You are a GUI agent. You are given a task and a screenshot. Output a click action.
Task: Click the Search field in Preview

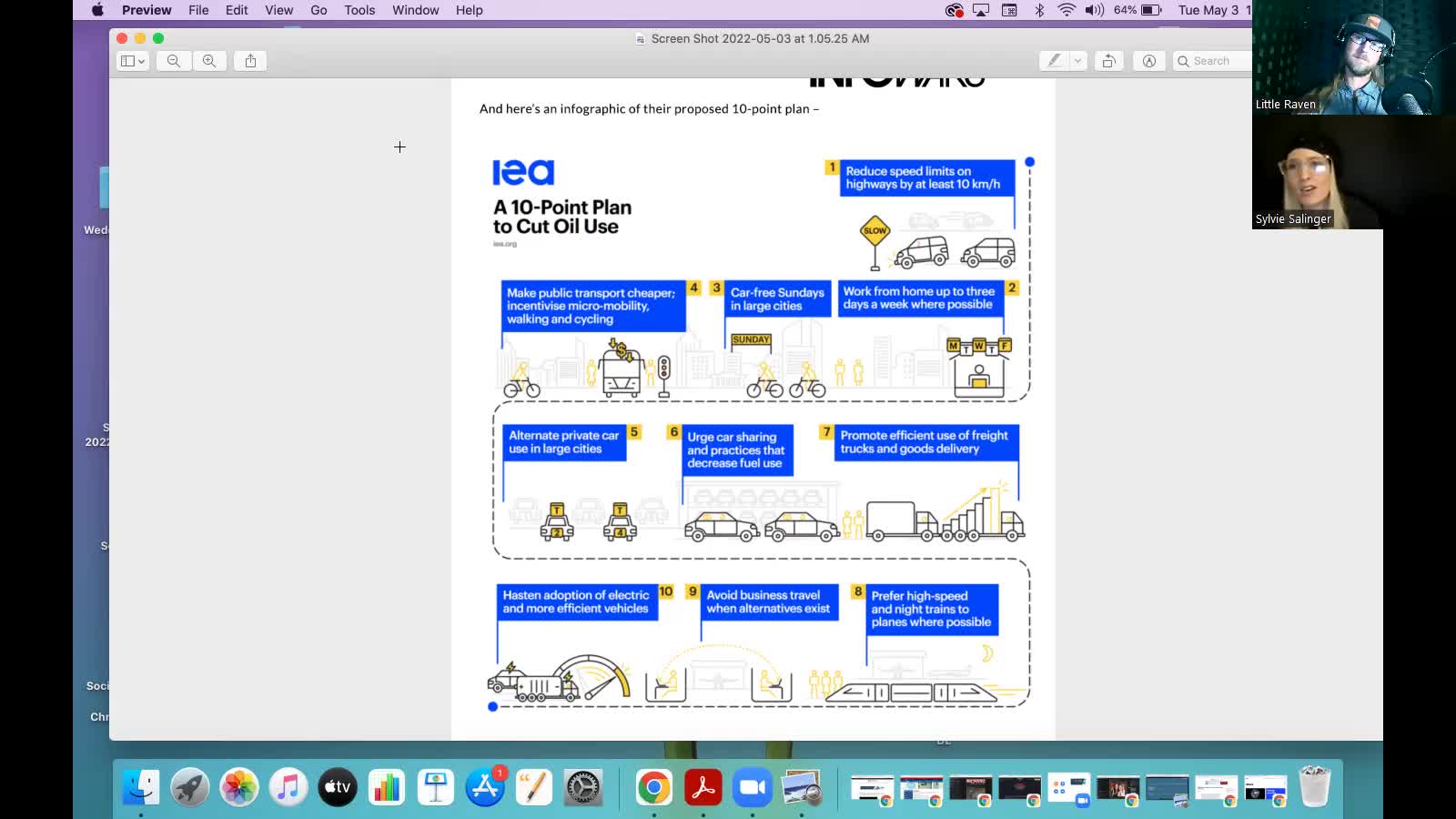click(x=1212, y=61)
